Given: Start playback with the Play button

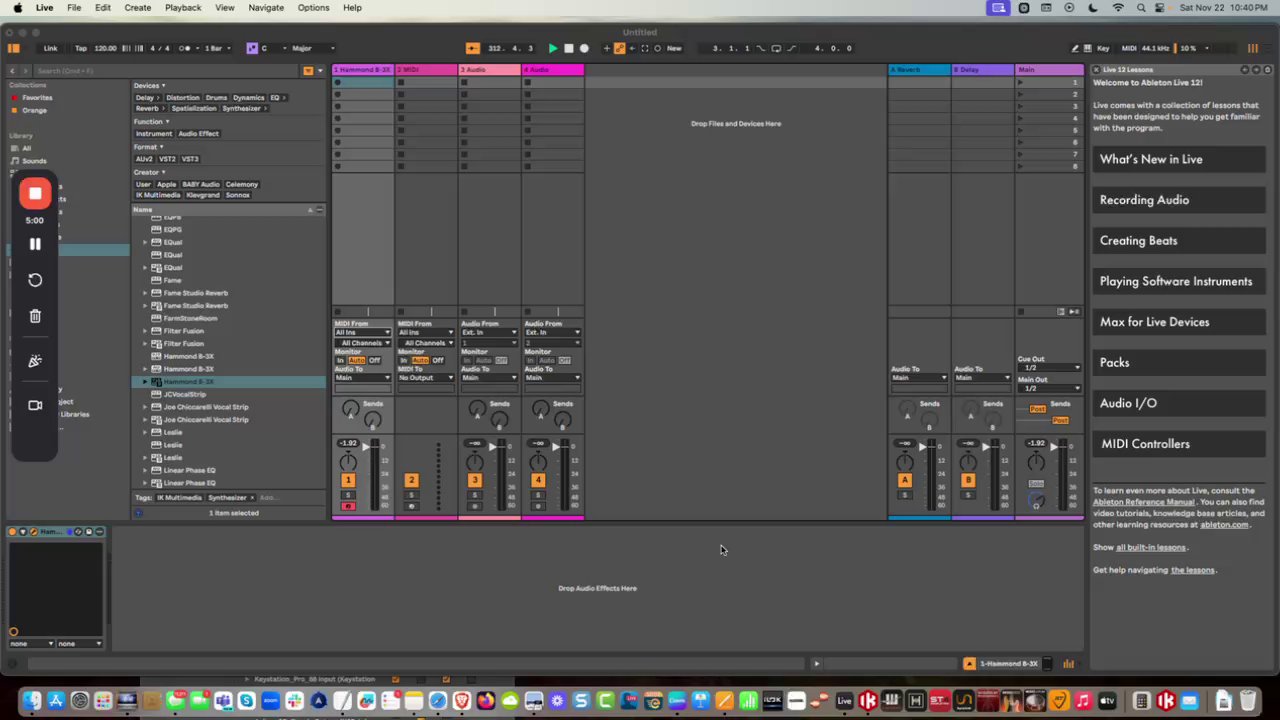Looking at the screenshot, I should pos(552,48).
